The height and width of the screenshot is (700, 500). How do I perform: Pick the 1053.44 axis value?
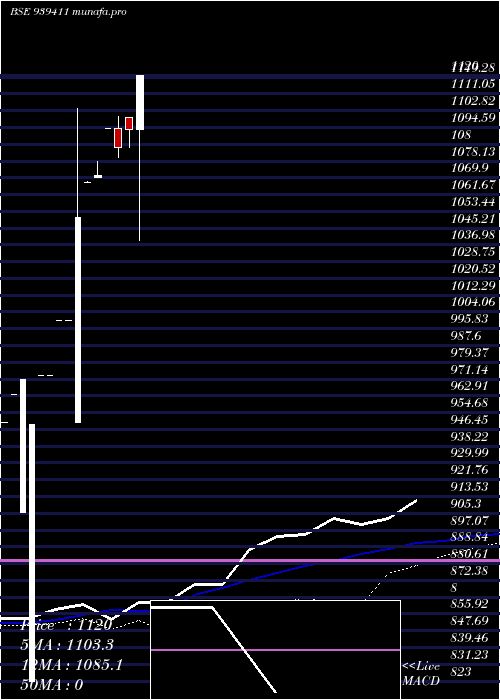474,202
